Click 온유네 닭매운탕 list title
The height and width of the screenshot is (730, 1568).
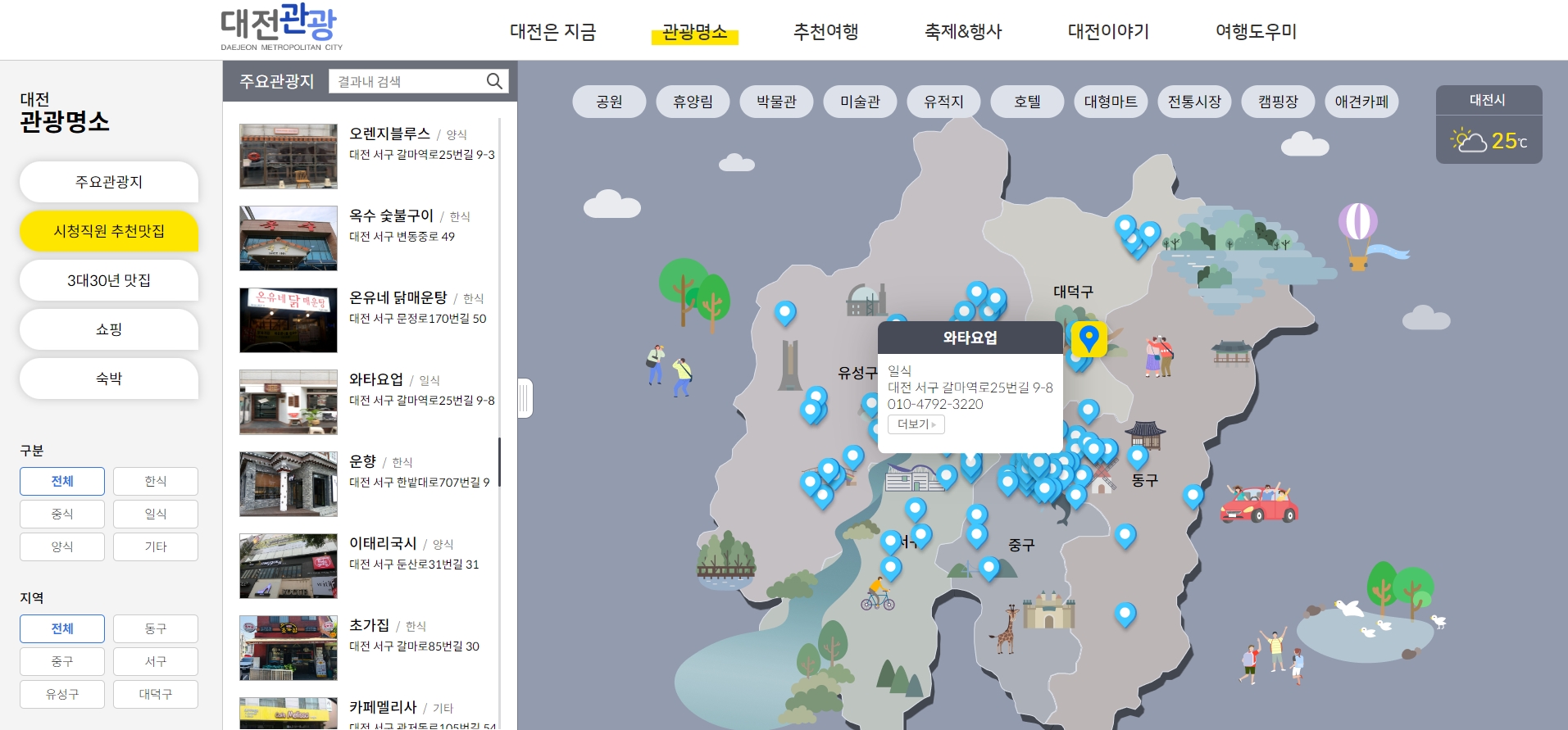tap(398, 297)
